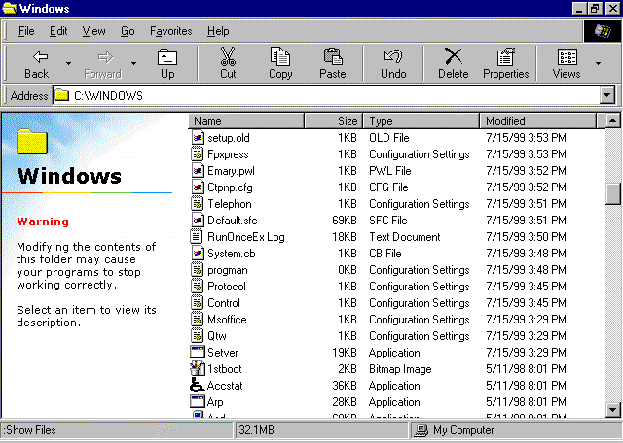The width and height of the screenshot is (623, 443).
Task: Expand the Views dropdown arrow
Action: pos(599,63)
